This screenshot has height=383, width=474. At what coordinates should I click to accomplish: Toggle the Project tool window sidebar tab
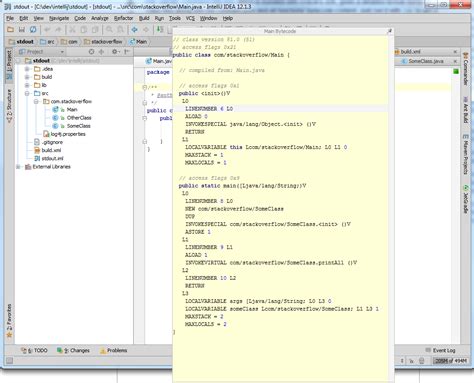(9, 65)
